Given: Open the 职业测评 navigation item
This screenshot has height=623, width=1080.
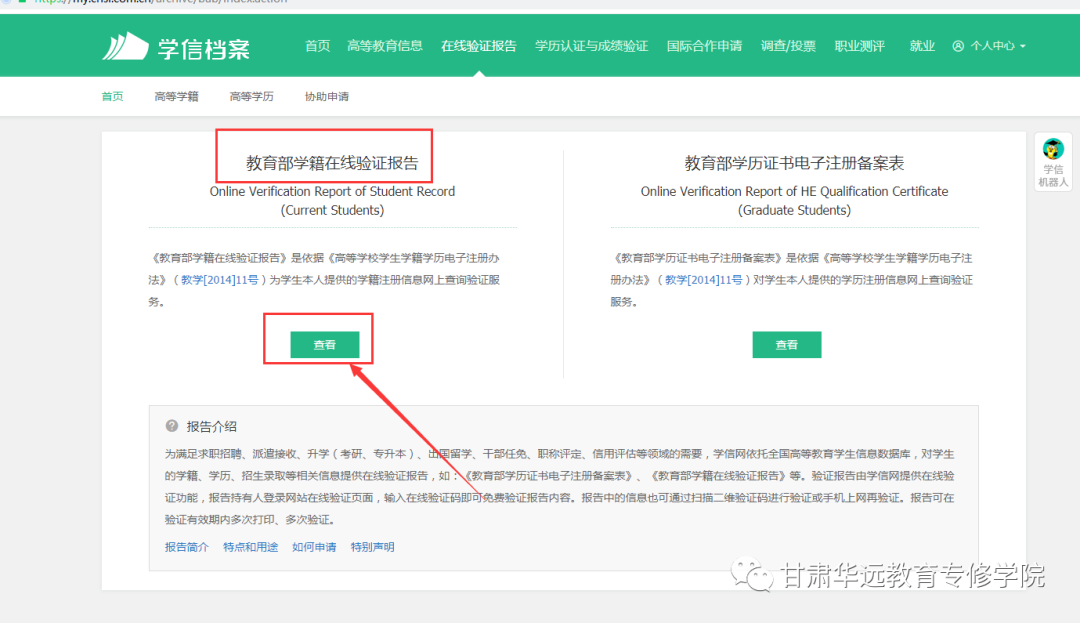Looking at the screenshot, I should click(x=860, y=46).
